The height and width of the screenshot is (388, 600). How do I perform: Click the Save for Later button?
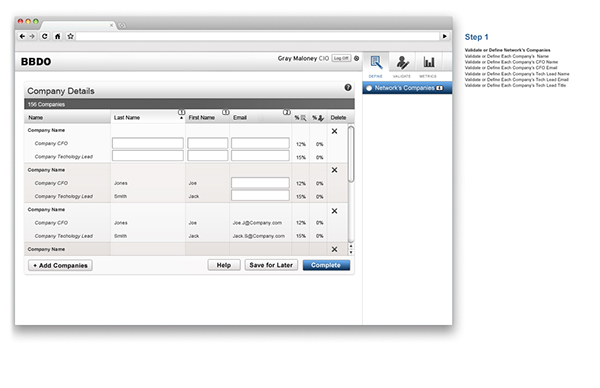271,265
